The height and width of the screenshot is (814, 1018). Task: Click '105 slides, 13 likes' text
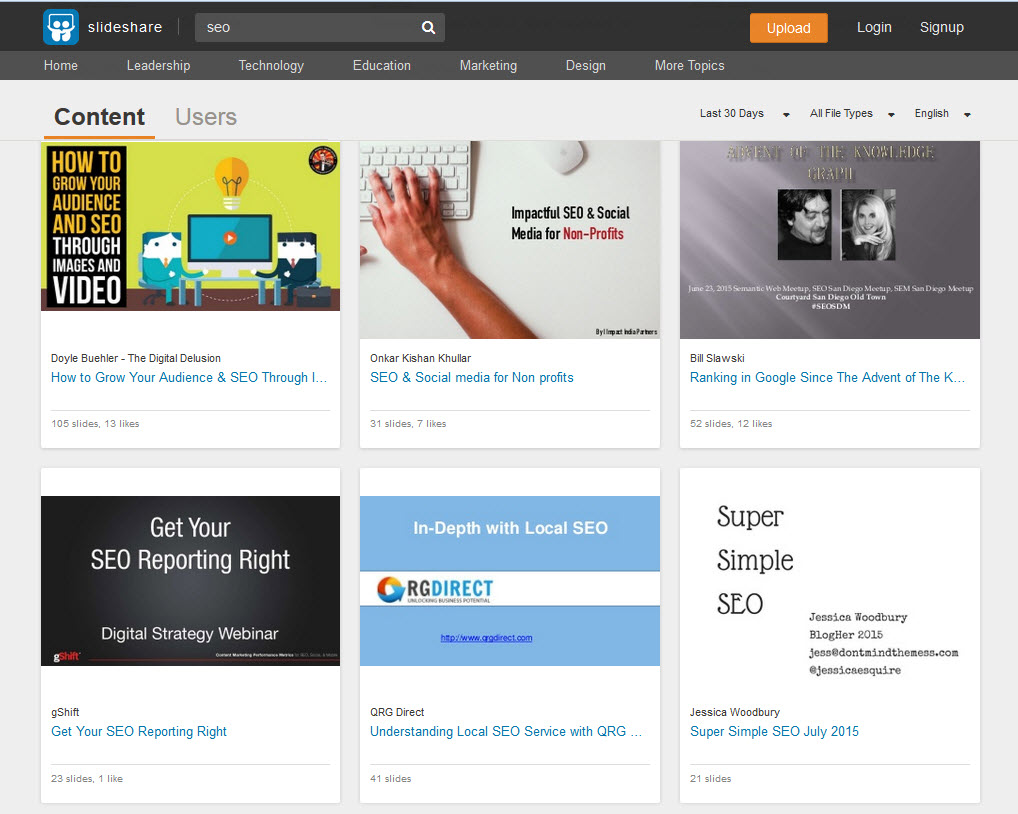coord(95,424)
